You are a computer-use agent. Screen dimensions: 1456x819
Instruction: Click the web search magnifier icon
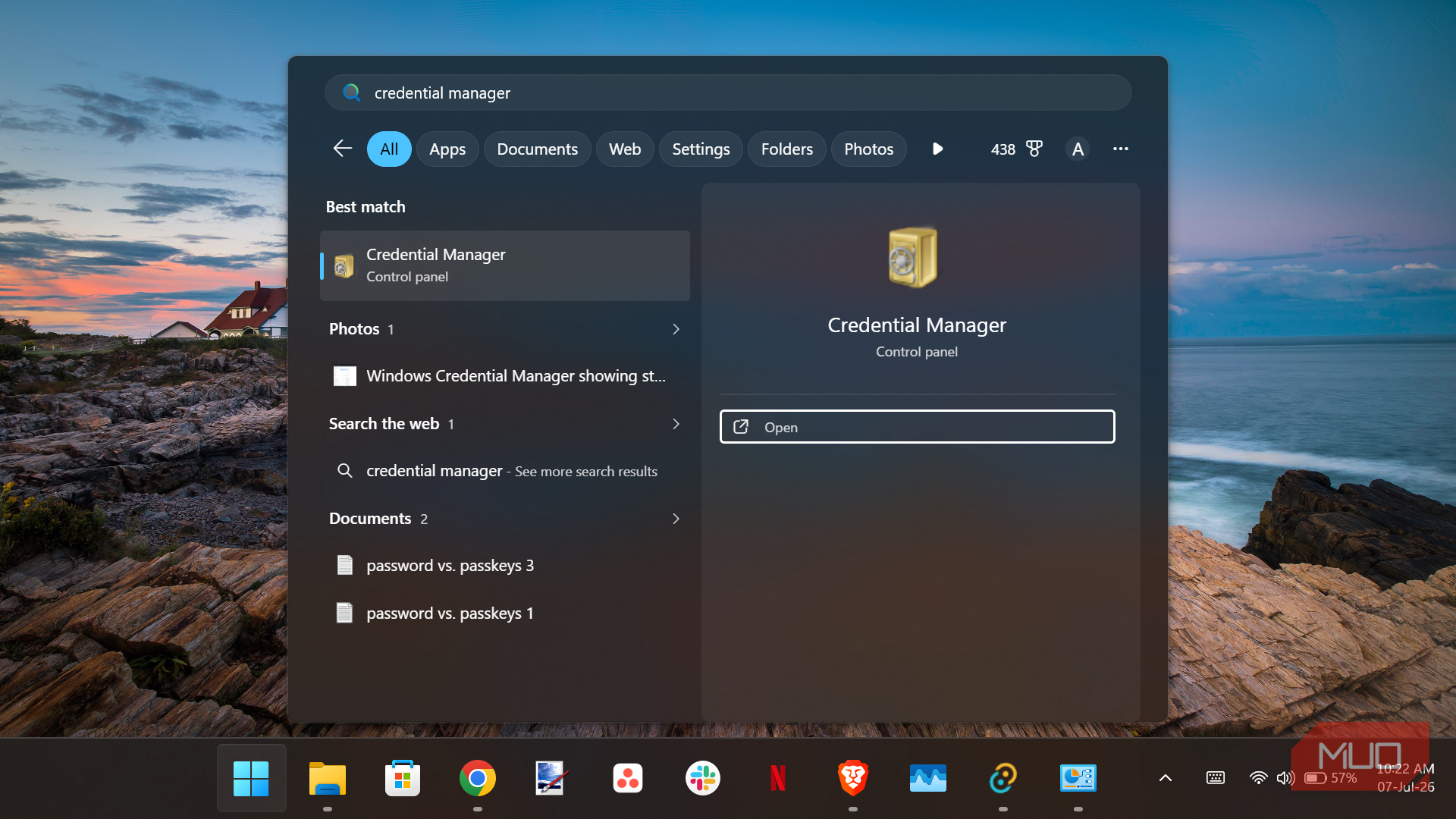tap(344, 471)
